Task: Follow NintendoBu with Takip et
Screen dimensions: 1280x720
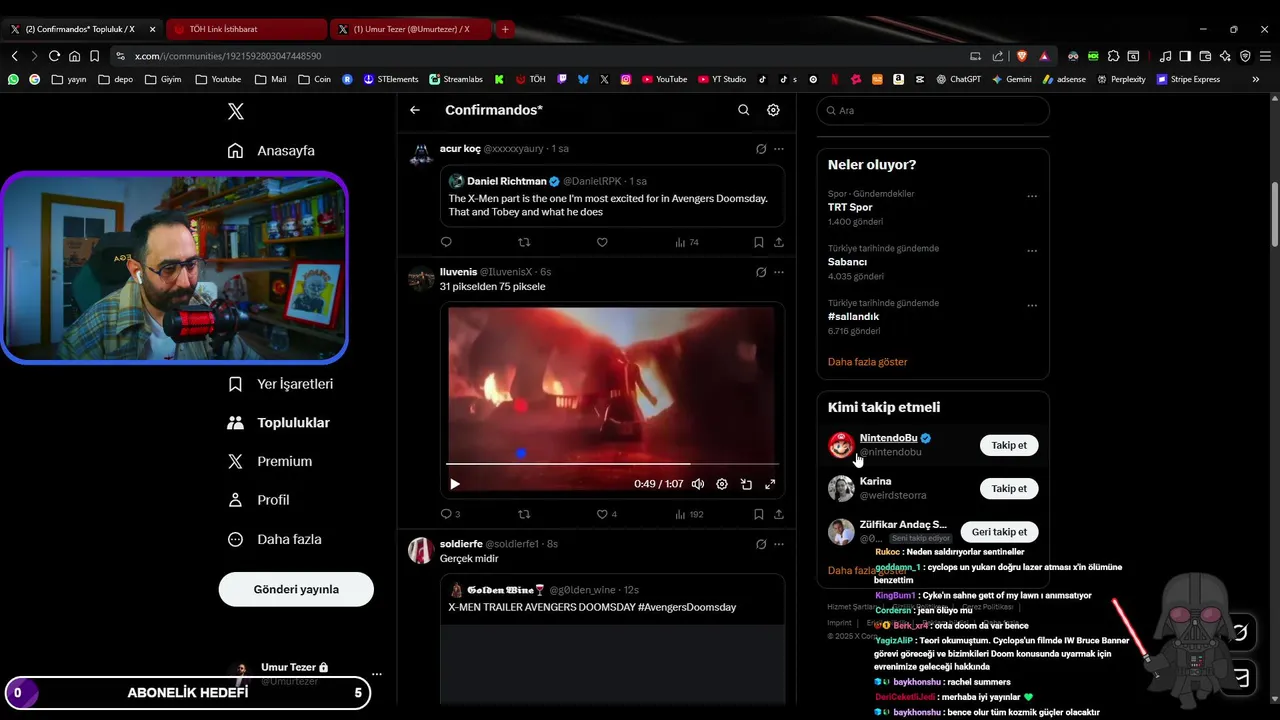Action: [1009, 445]
